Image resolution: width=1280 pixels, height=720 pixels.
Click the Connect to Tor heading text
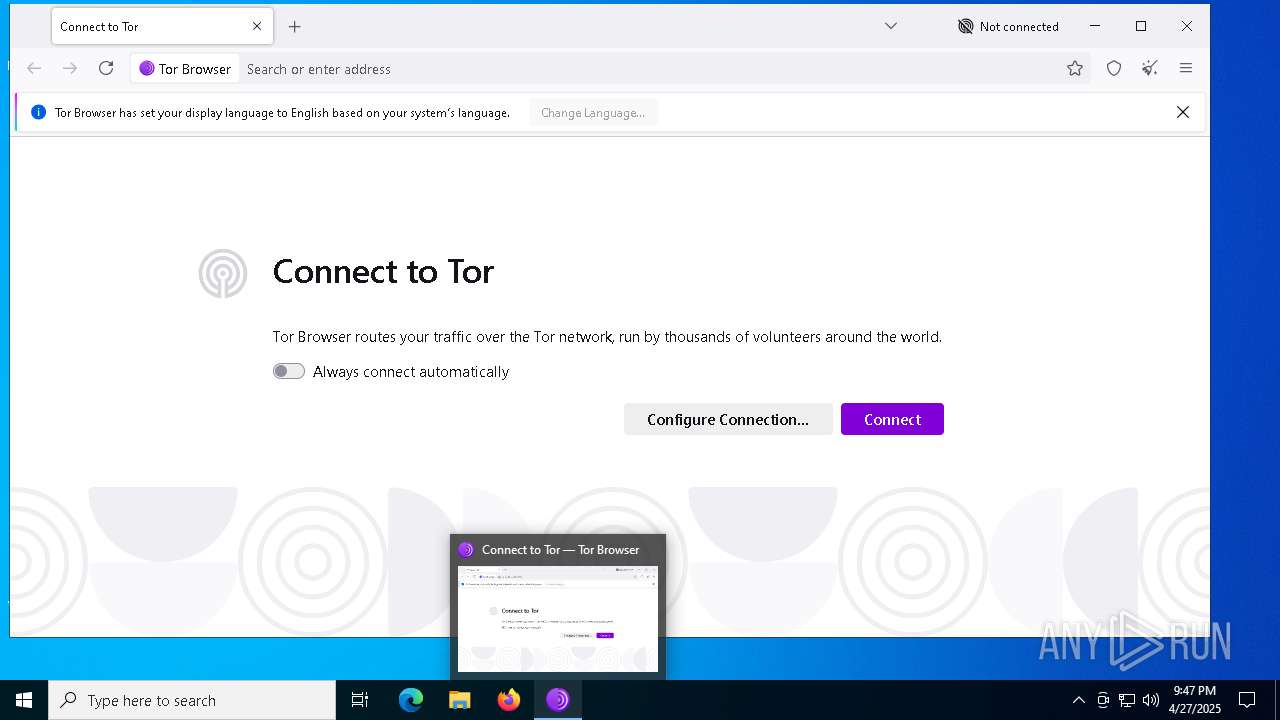pos(383,272)
